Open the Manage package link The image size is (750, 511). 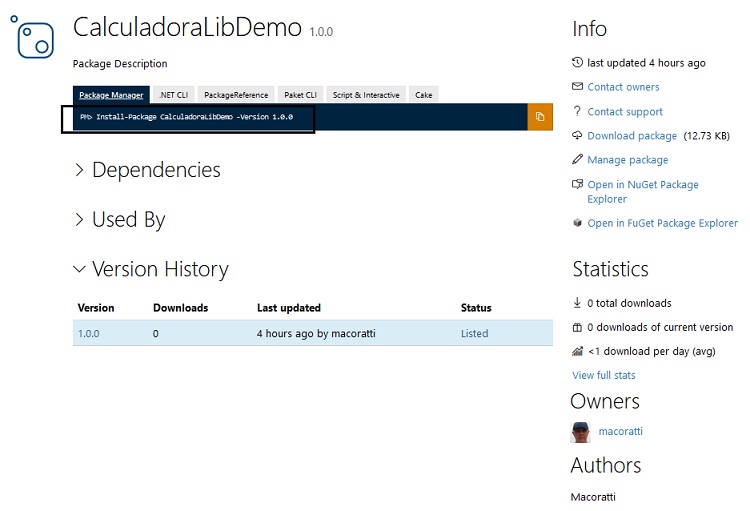(628, 160)
